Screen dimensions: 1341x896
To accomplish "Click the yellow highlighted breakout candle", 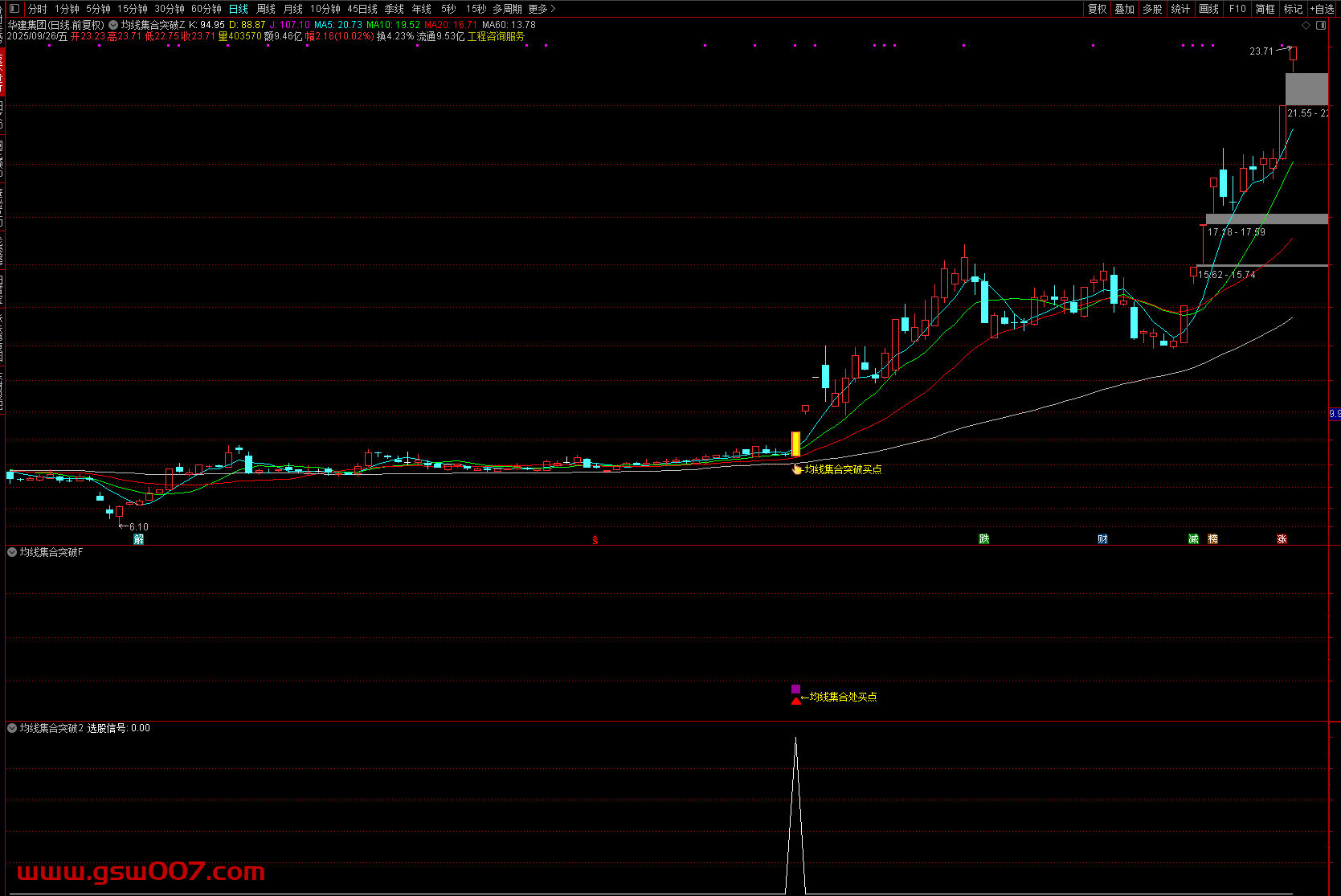I will 796,444.
